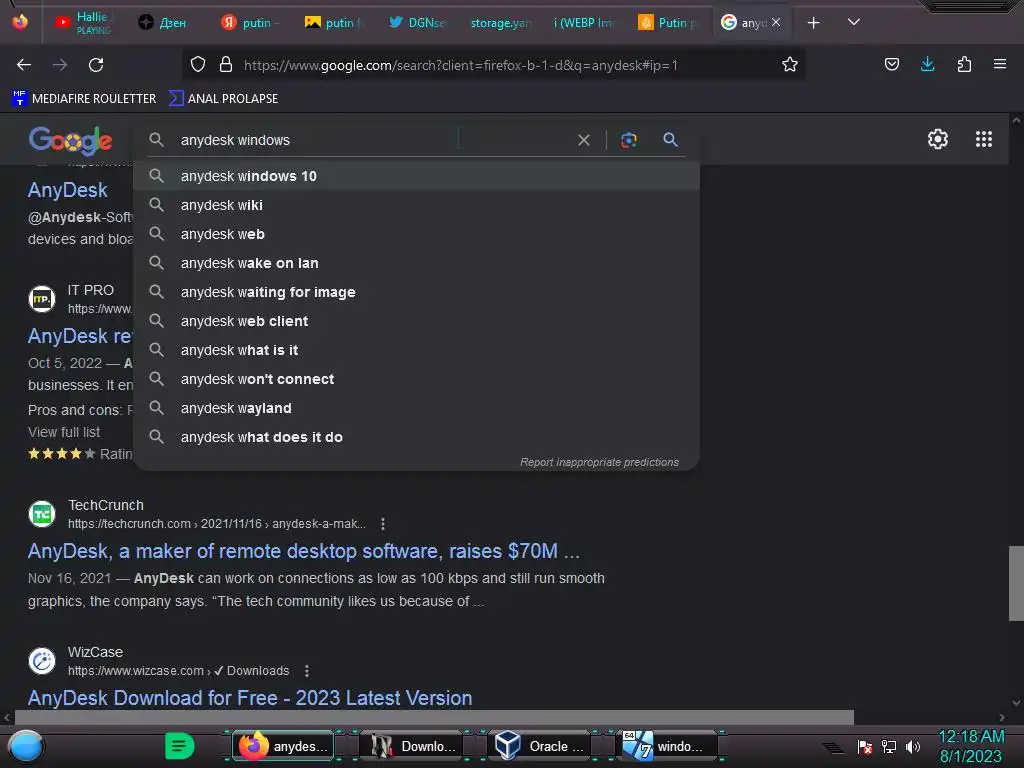This screenshot has height=768, width=1024.
Task: Click the Google logo
Action: 71,140
